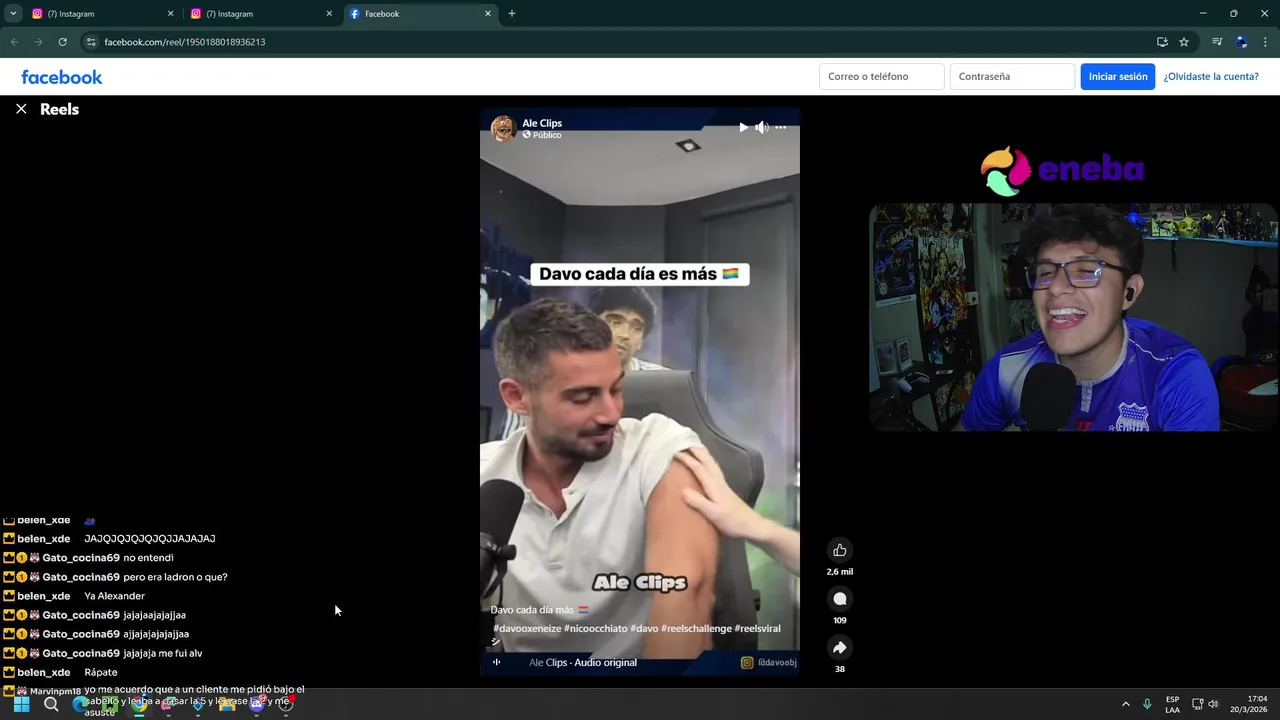Open the Chrome three-dot menu

pos(1266,42)
